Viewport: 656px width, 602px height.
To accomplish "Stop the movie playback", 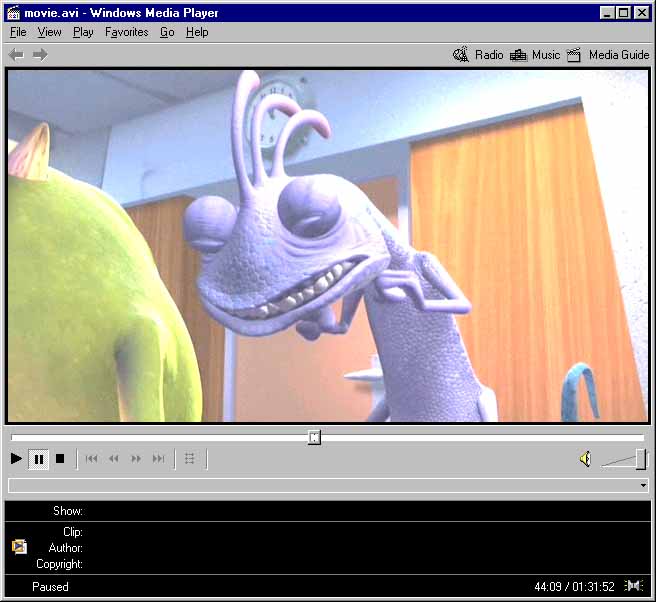I will point(60,459).
